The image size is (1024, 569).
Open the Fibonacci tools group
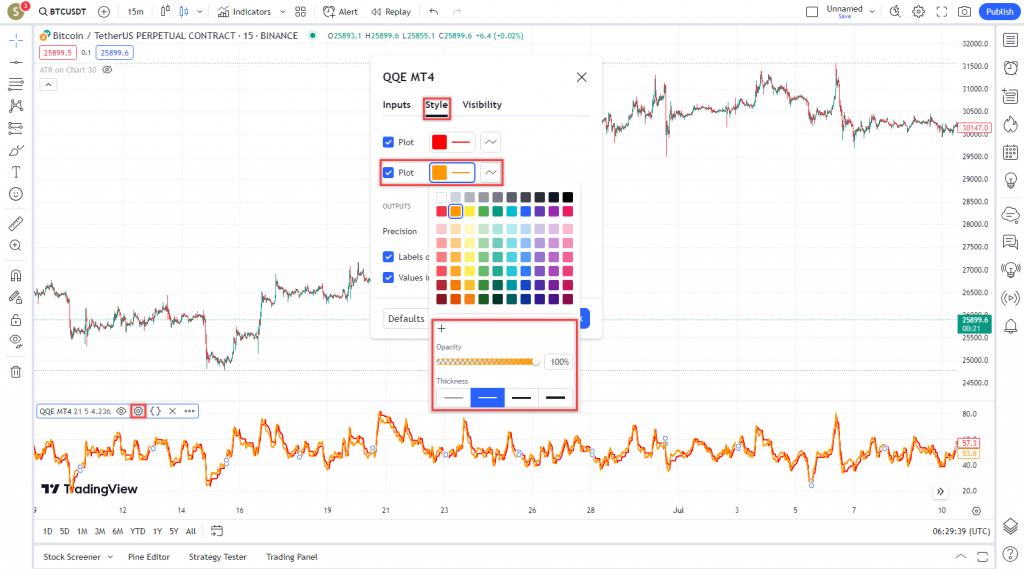coord(16,84)
